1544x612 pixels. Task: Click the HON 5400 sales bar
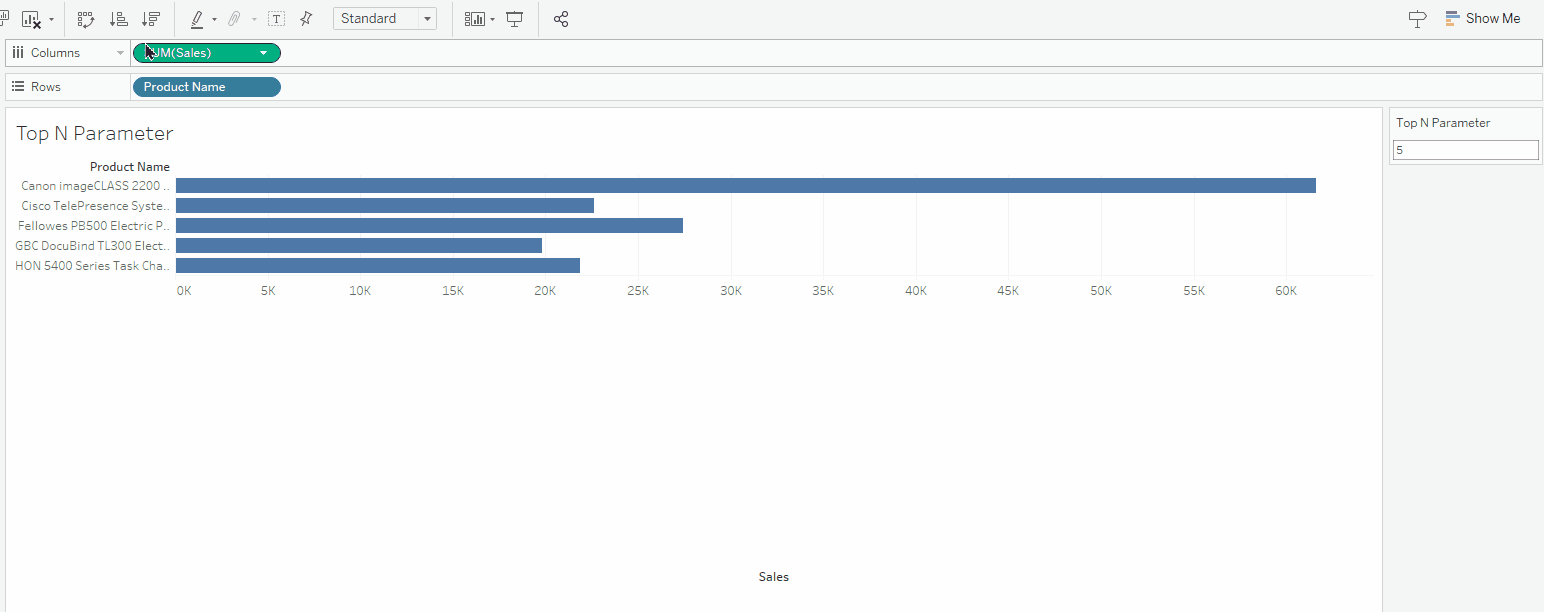378,266
